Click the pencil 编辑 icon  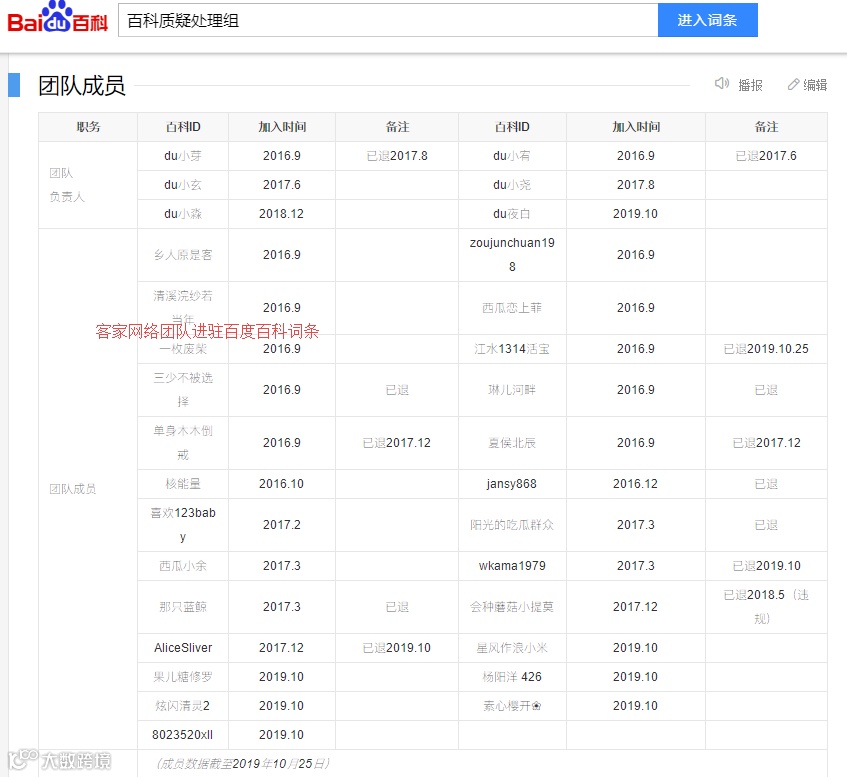tap(793, 84)
